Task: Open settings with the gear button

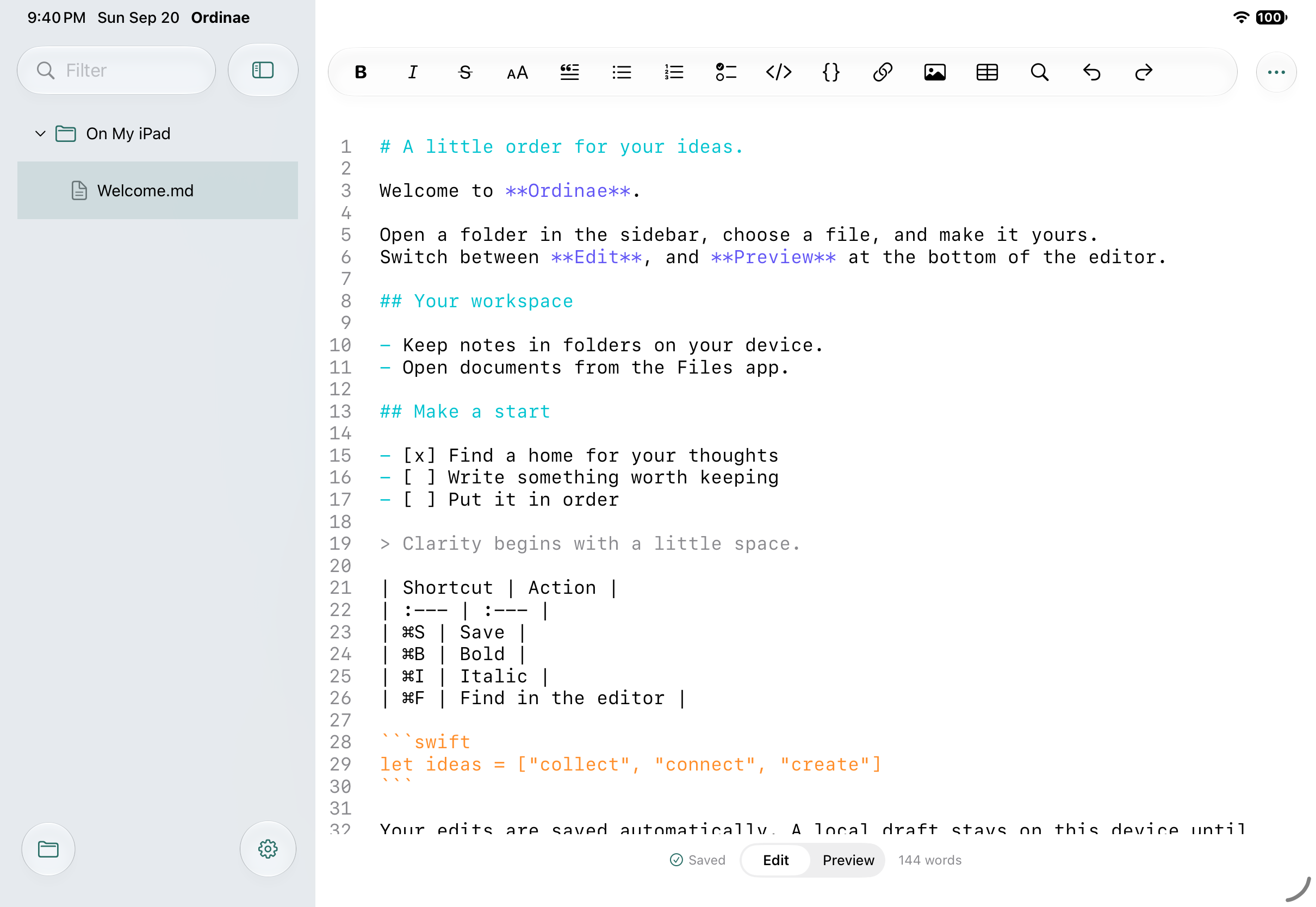Action: tap(268, 849)
